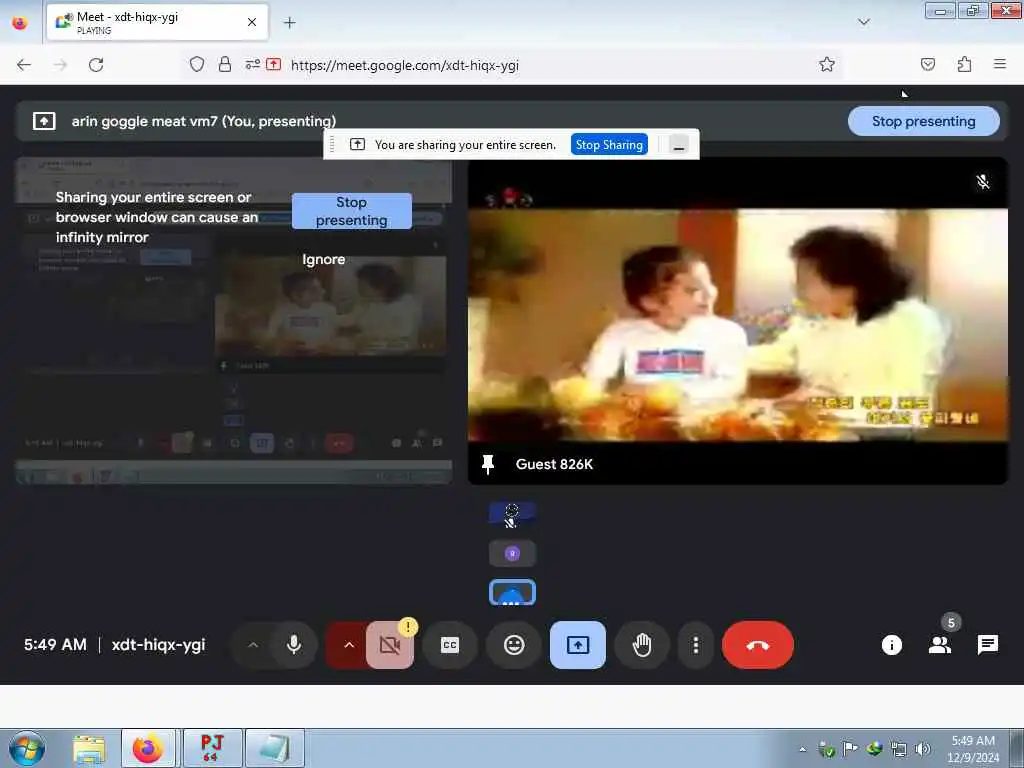1024x768 pixels.
Task: Select the Meet - xdt-hiqx-ygi tab
Action: coord(157,23)
